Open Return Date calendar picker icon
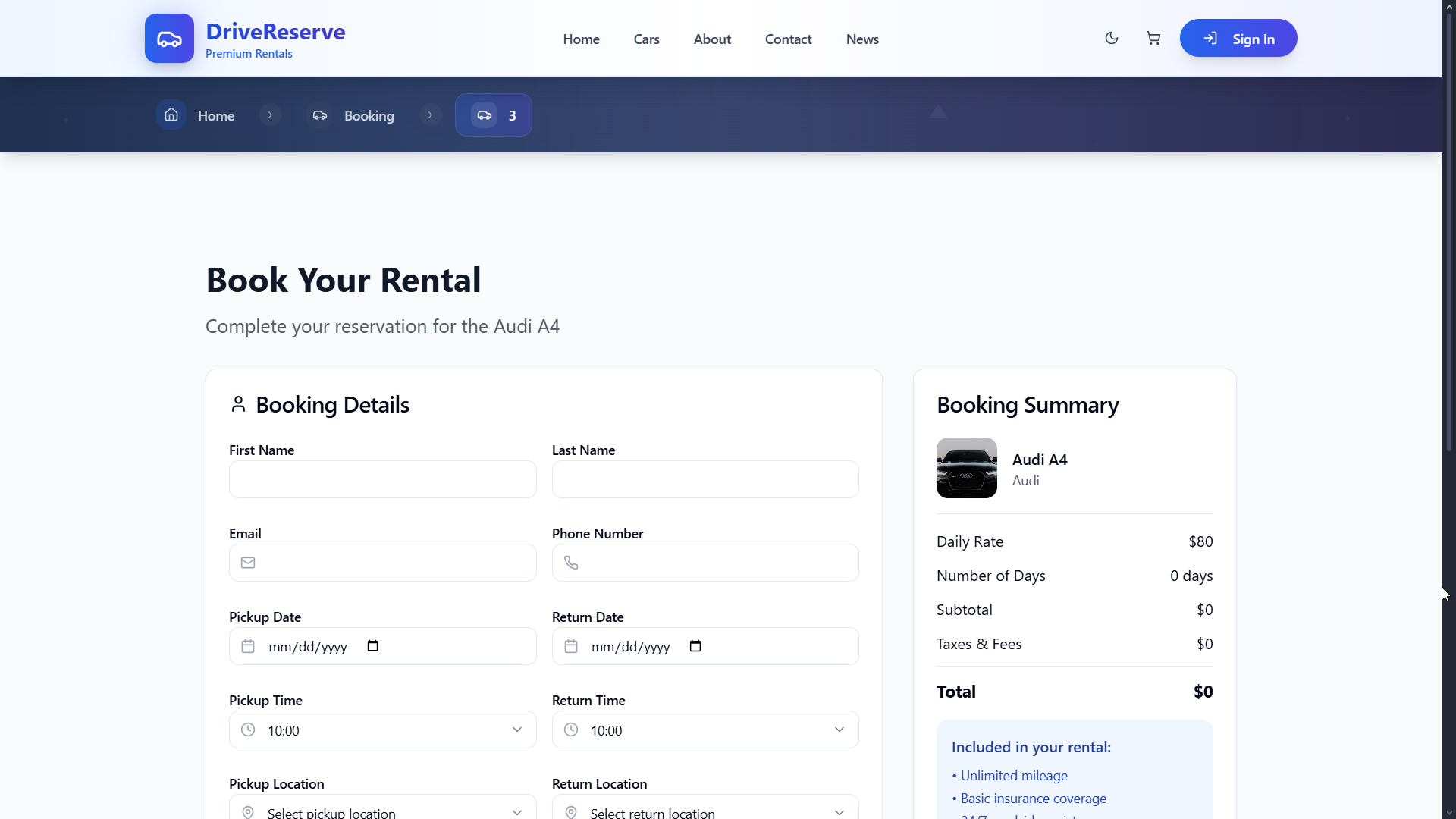 (695, 646)
